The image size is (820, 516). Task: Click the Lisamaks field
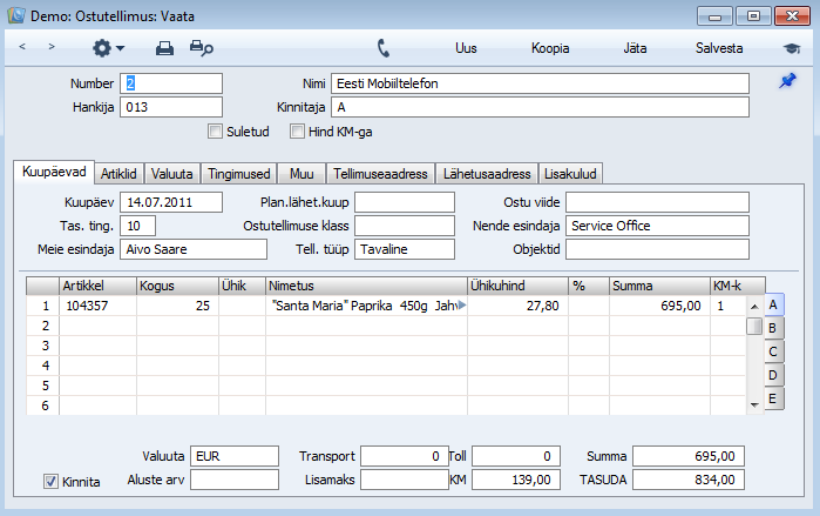(x=404, y=479)
